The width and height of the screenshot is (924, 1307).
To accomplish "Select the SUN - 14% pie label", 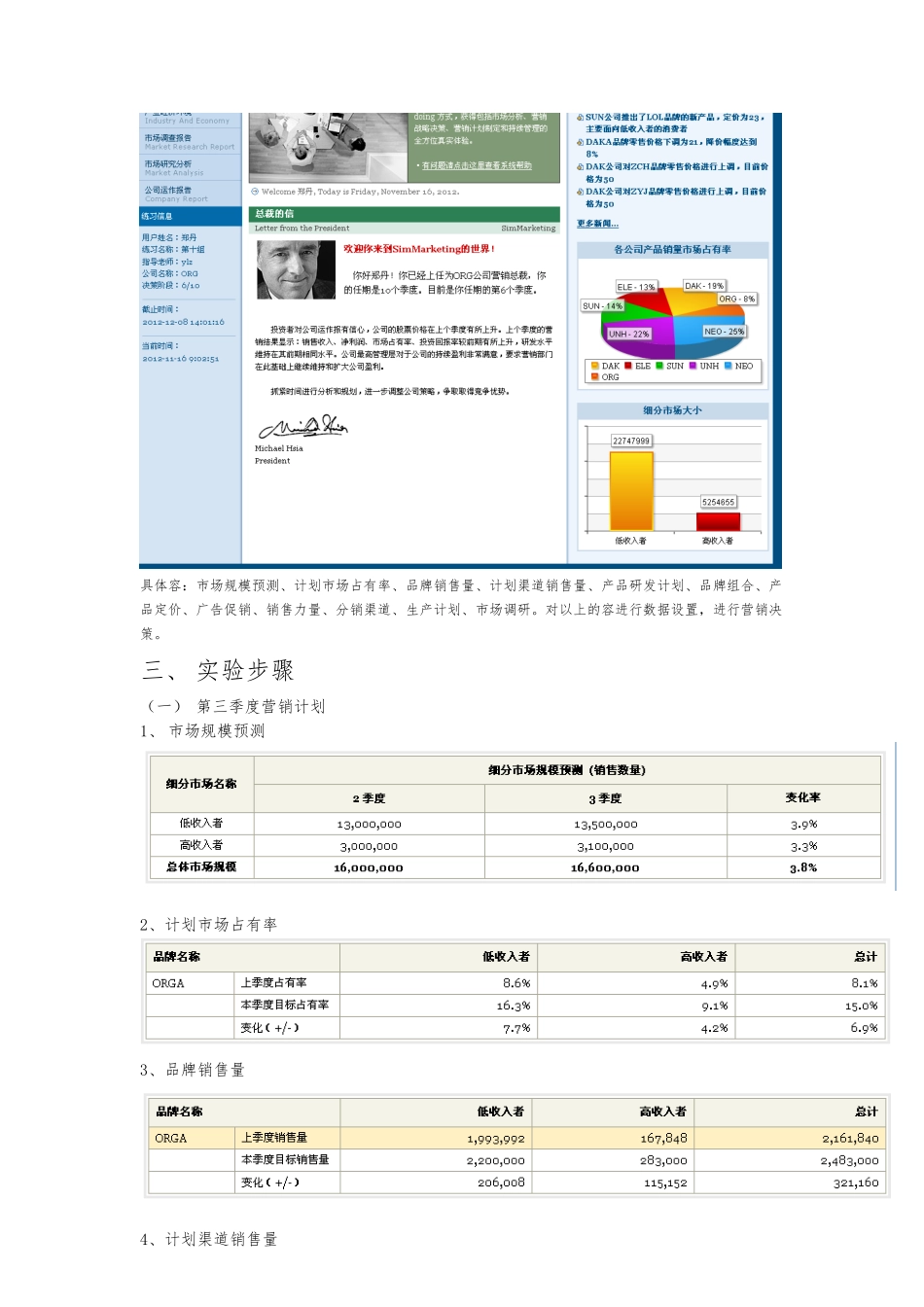I will click(x=602, y=305).
